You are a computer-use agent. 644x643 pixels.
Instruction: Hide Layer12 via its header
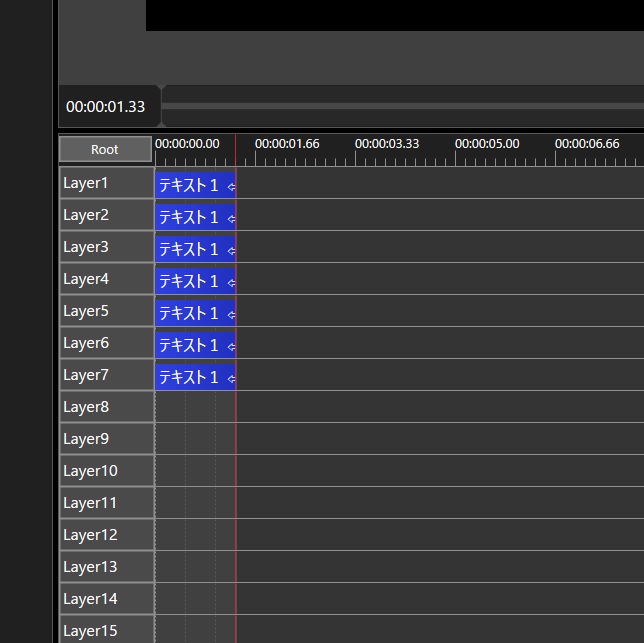pyautogui.click(x=106, y=535)
